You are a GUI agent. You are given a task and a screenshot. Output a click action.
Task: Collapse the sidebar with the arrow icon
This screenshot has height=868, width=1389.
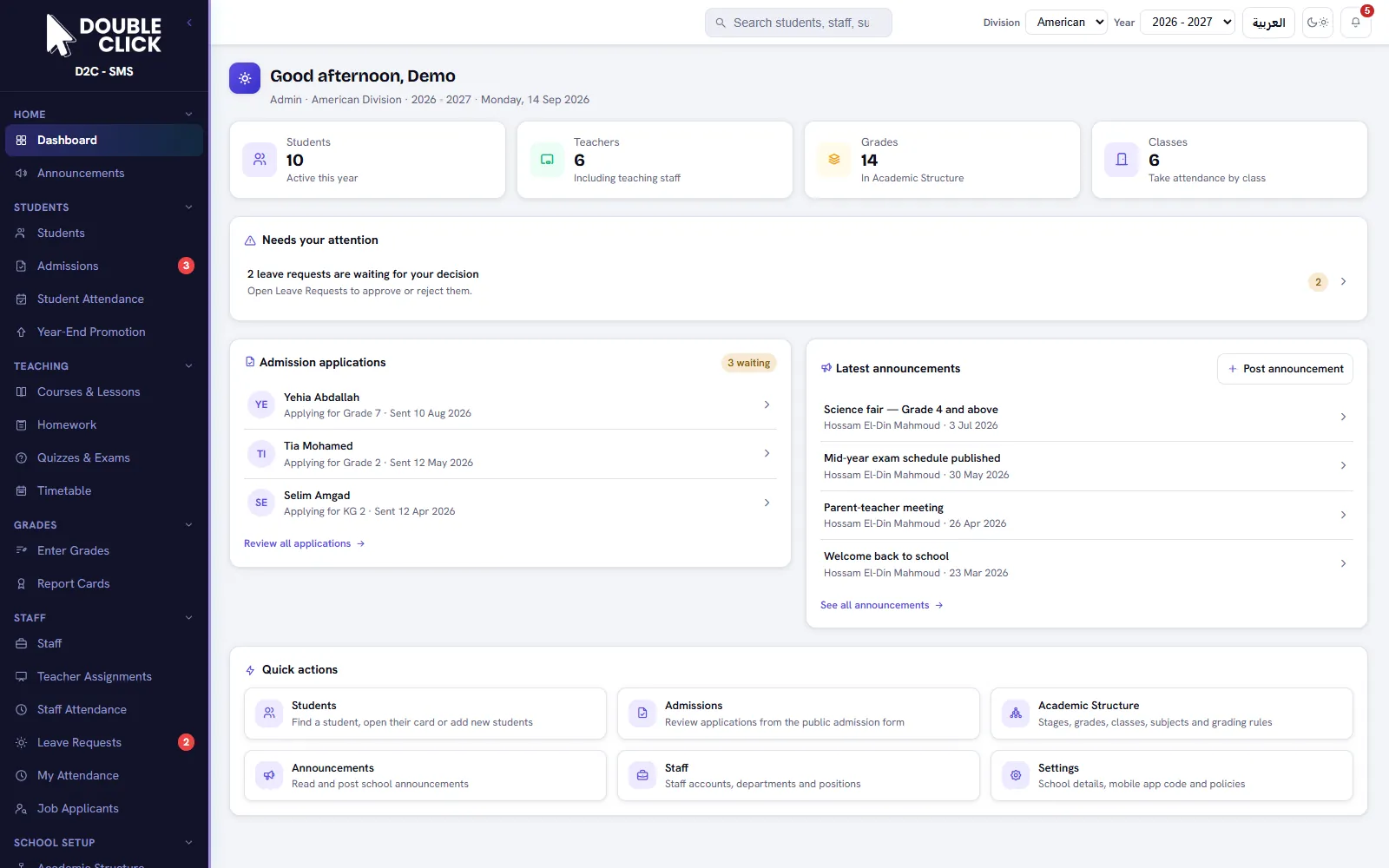pos(189,23)
